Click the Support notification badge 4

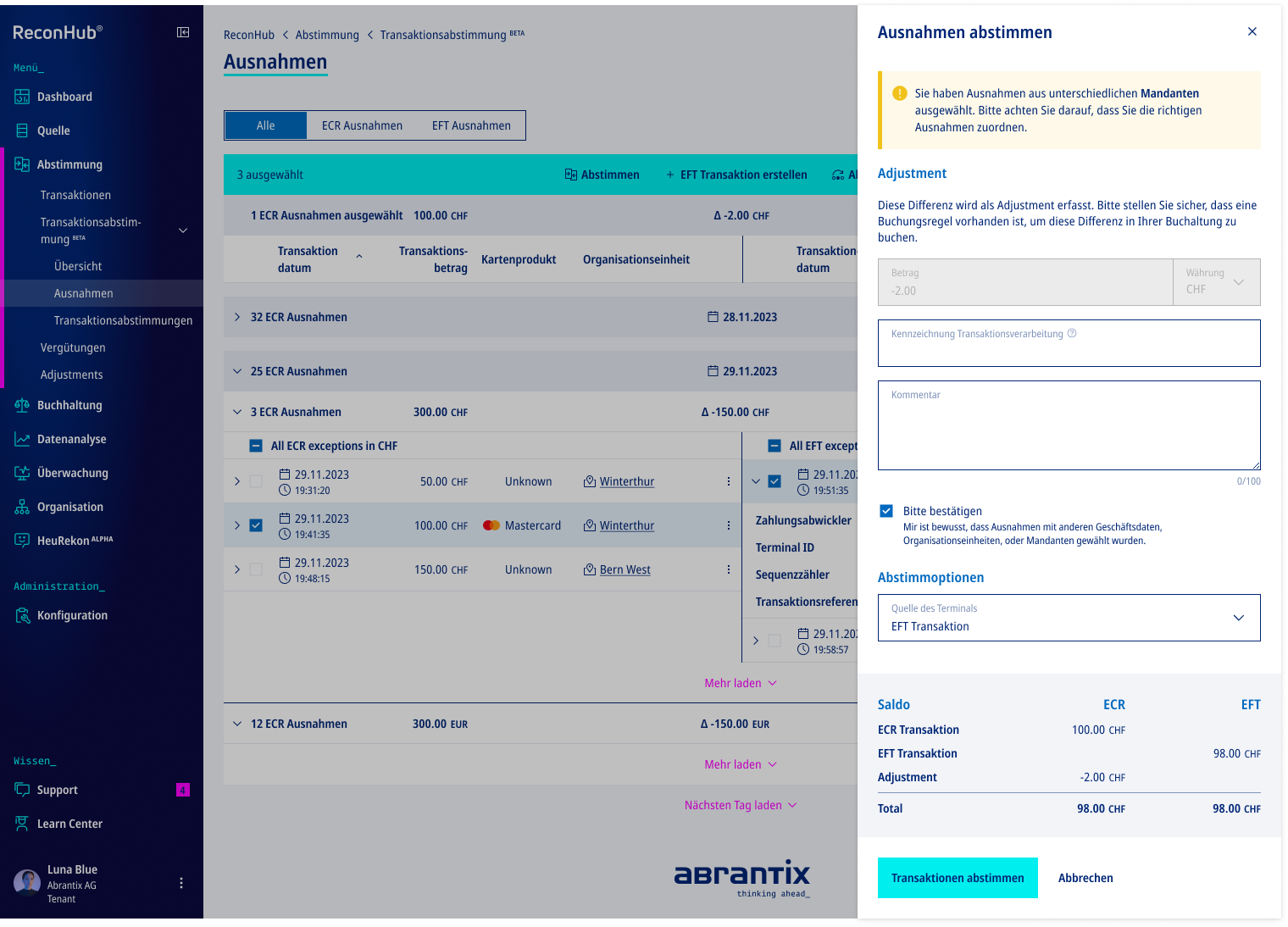pyautogui.click(x=183, y=790)
